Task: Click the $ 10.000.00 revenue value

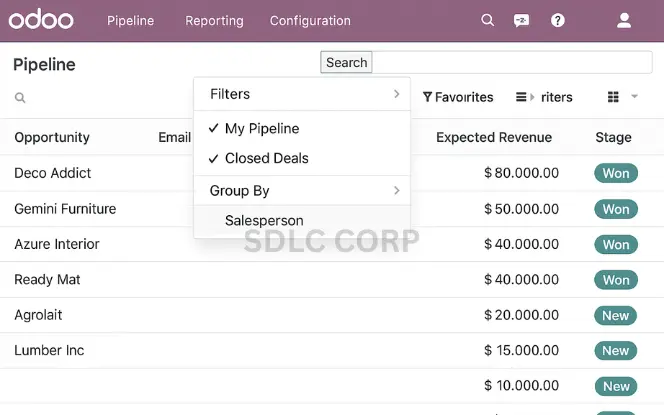Action: click(521, 385)
